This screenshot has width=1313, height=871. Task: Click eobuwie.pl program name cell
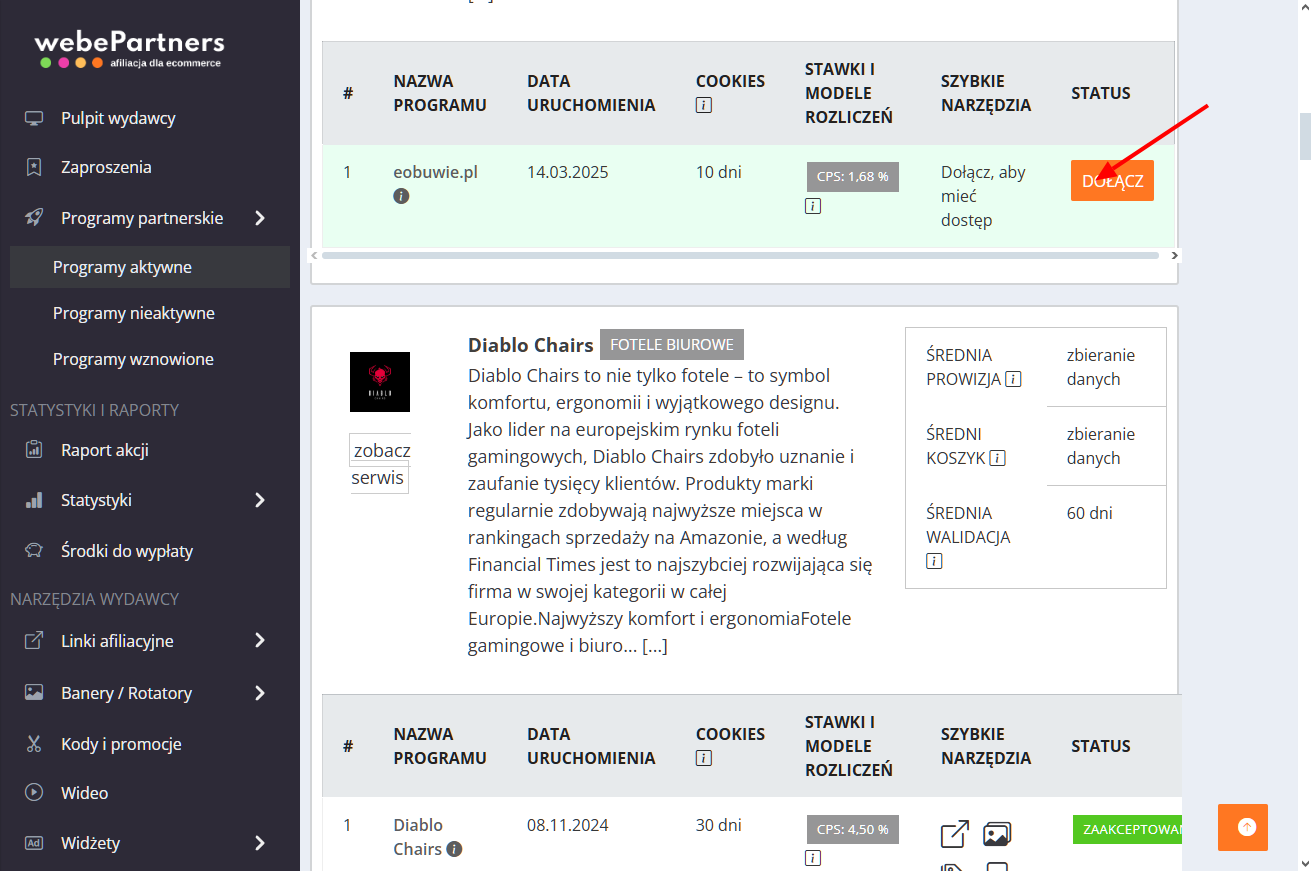[436, 172]
